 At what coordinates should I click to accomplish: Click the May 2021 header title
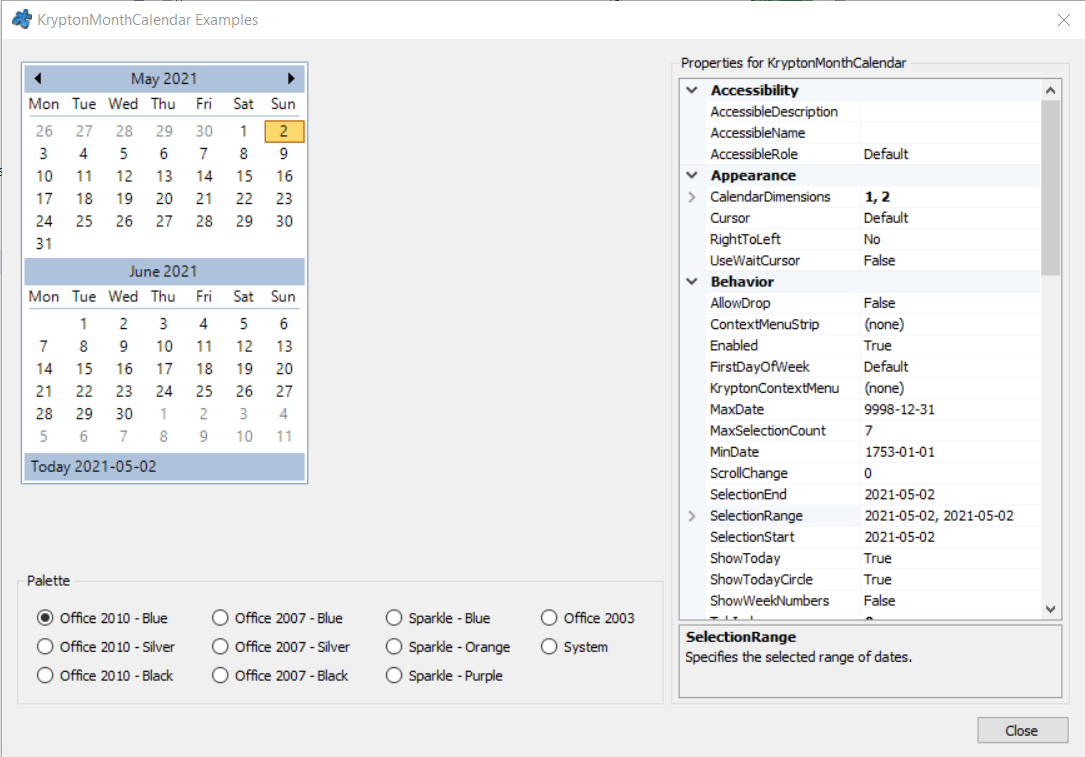click(x=164, y=79)
